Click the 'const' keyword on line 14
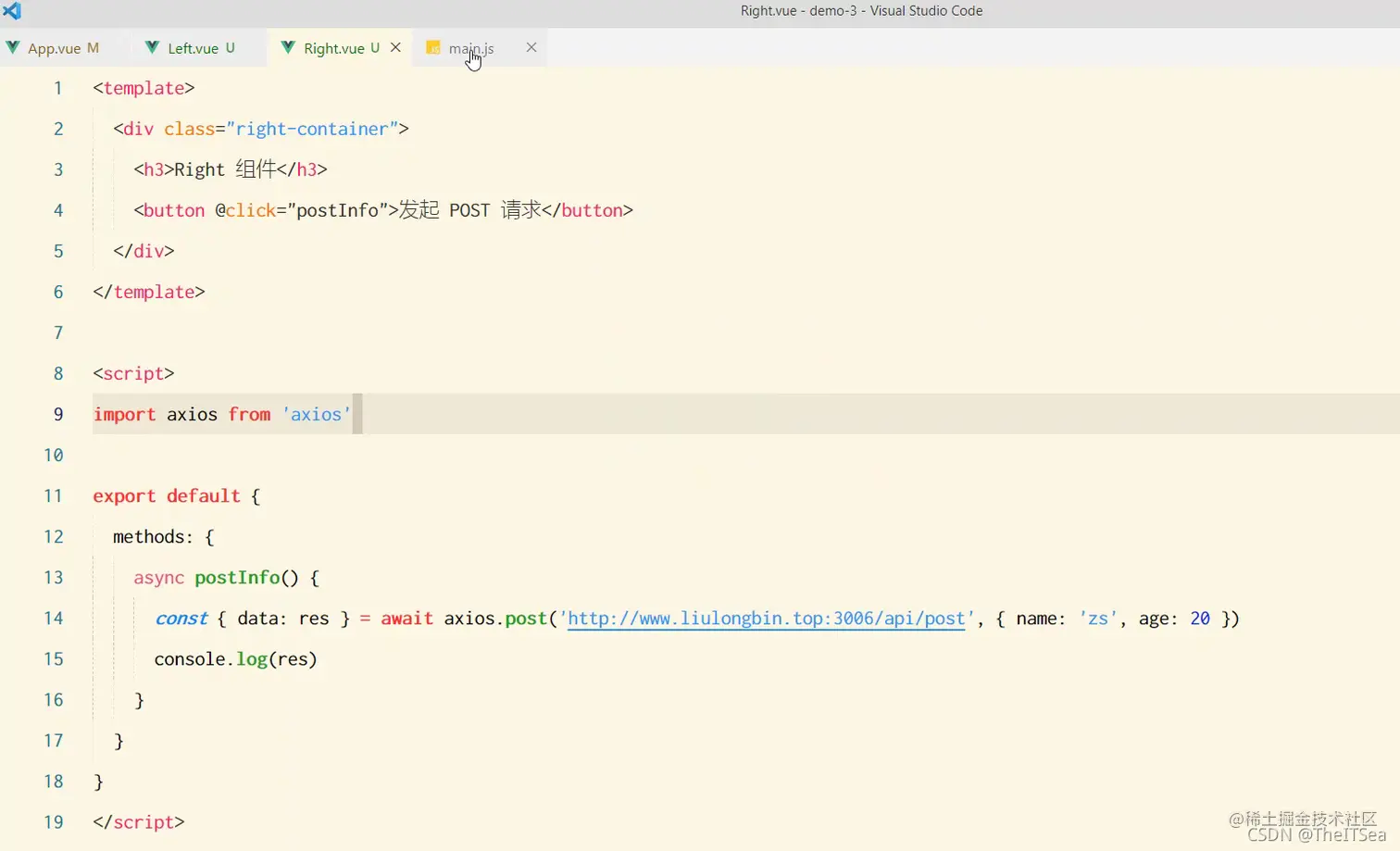The height and width of the screenshot is (851, 1400). (x=181, y=619)
